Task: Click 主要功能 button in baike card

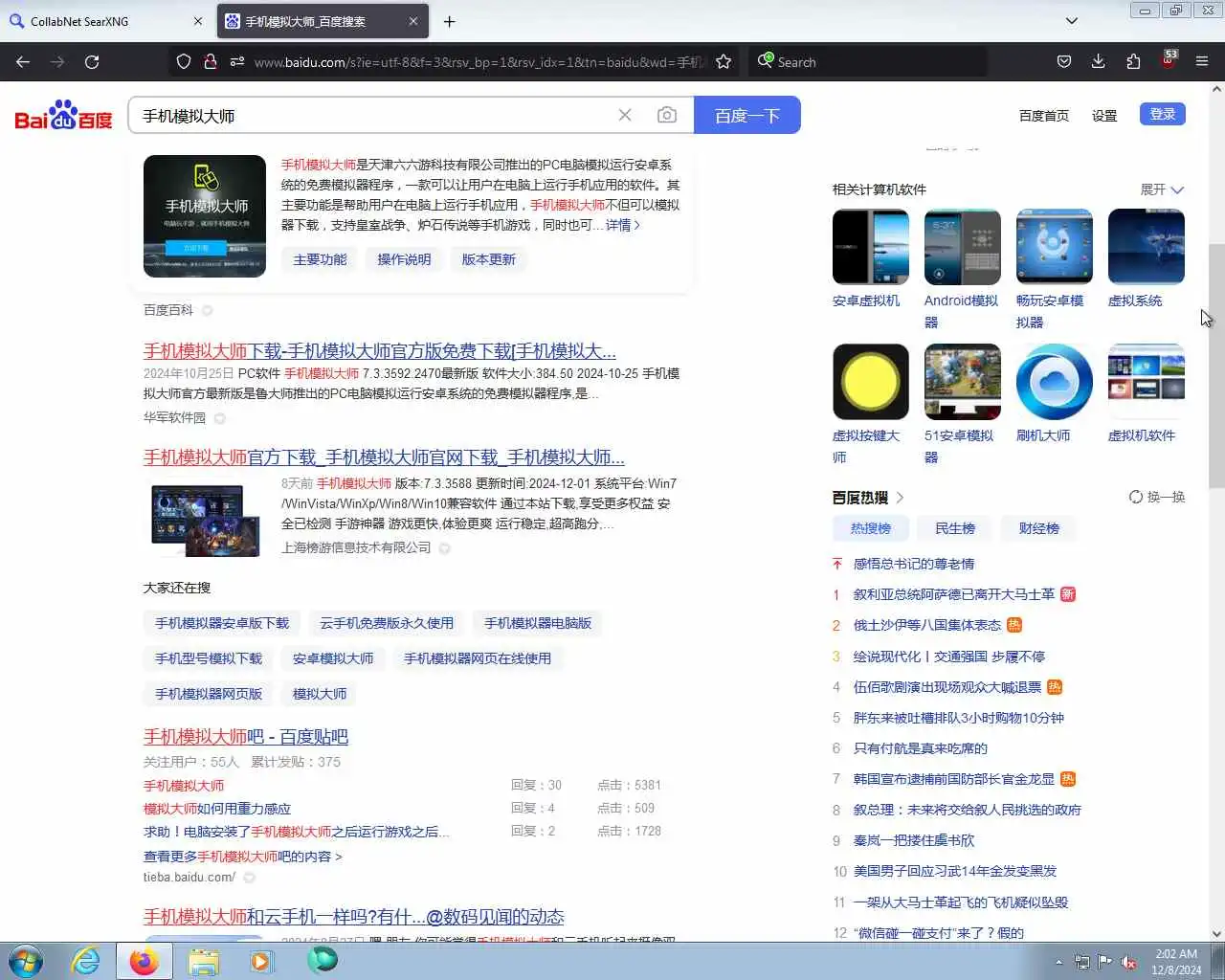Action: (x=320, y=259)
